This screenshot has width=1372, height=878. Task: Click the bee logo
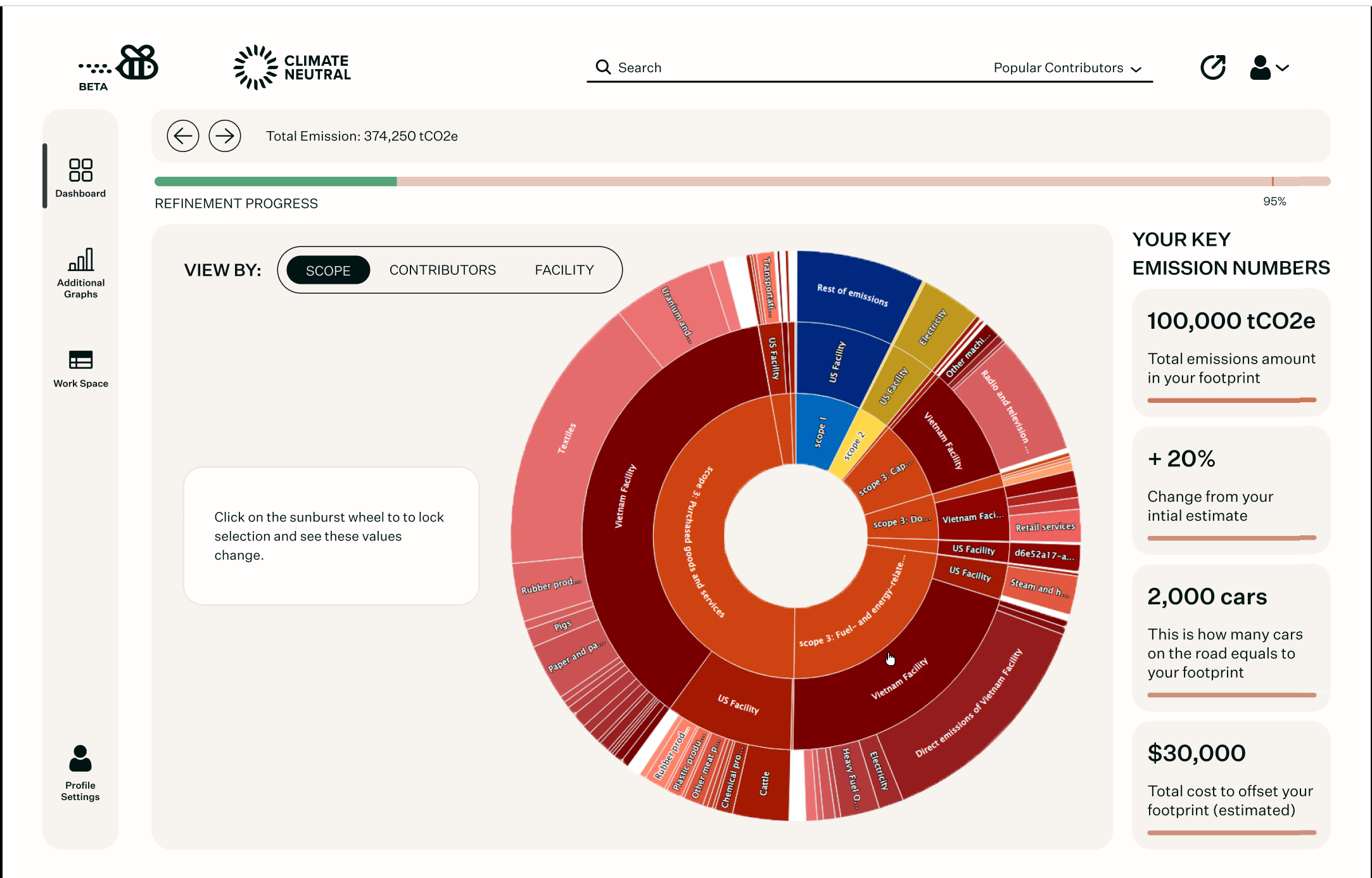[x=138, y=63]
